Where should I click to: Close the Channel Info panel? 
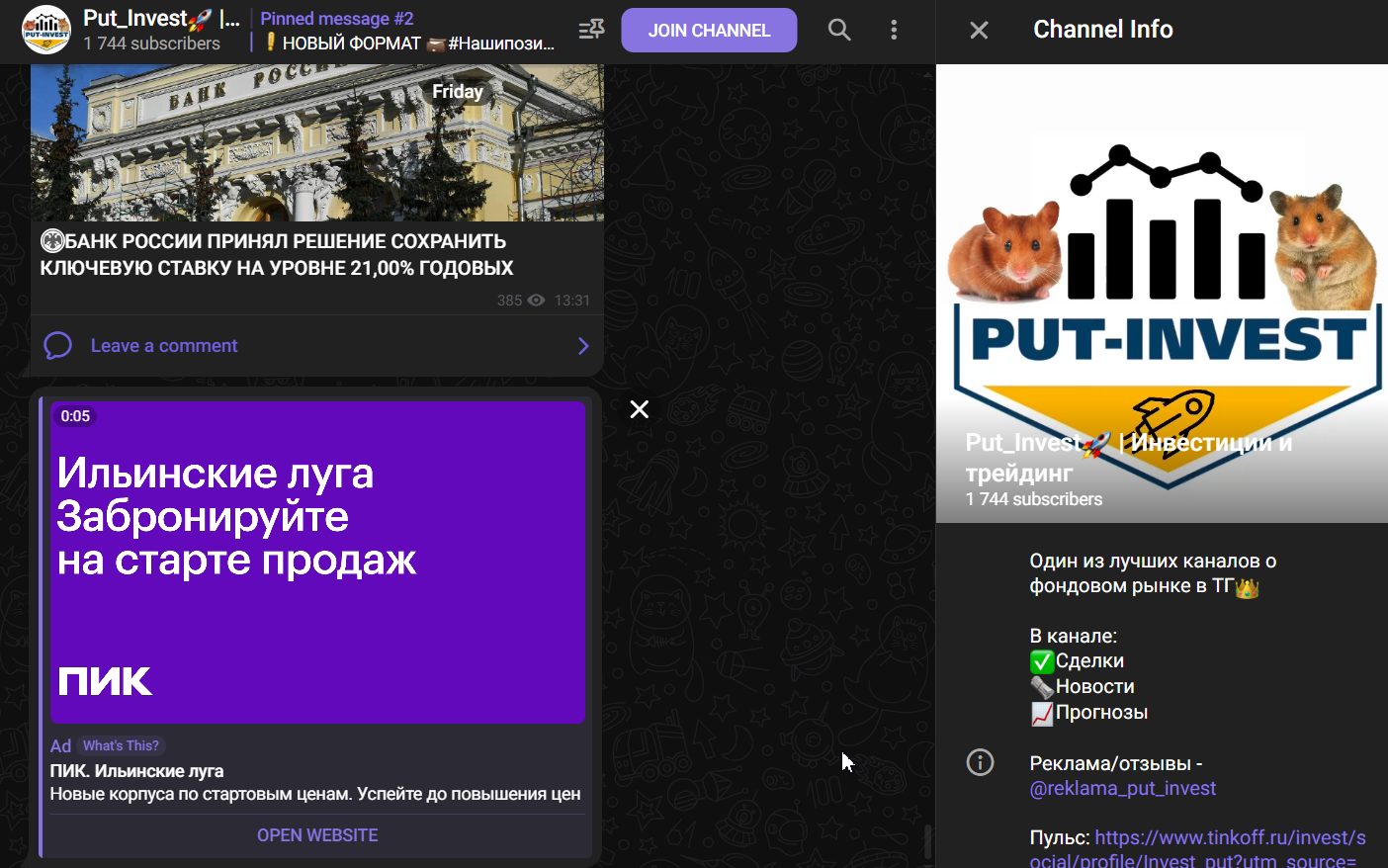(x=979, y=31)
